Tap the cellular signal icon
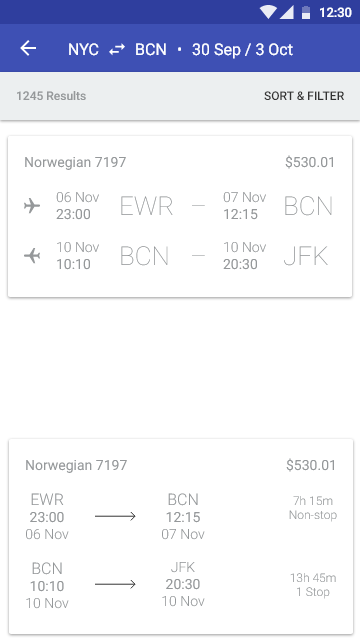This screenshot has height=640, width=360. pos(287,12)
